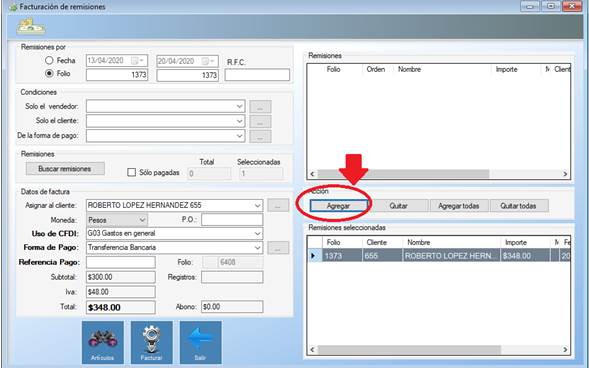Screen dimensions: 589x368
Task: Click Orden column header in Remisiones list
Action: [376, 69]
